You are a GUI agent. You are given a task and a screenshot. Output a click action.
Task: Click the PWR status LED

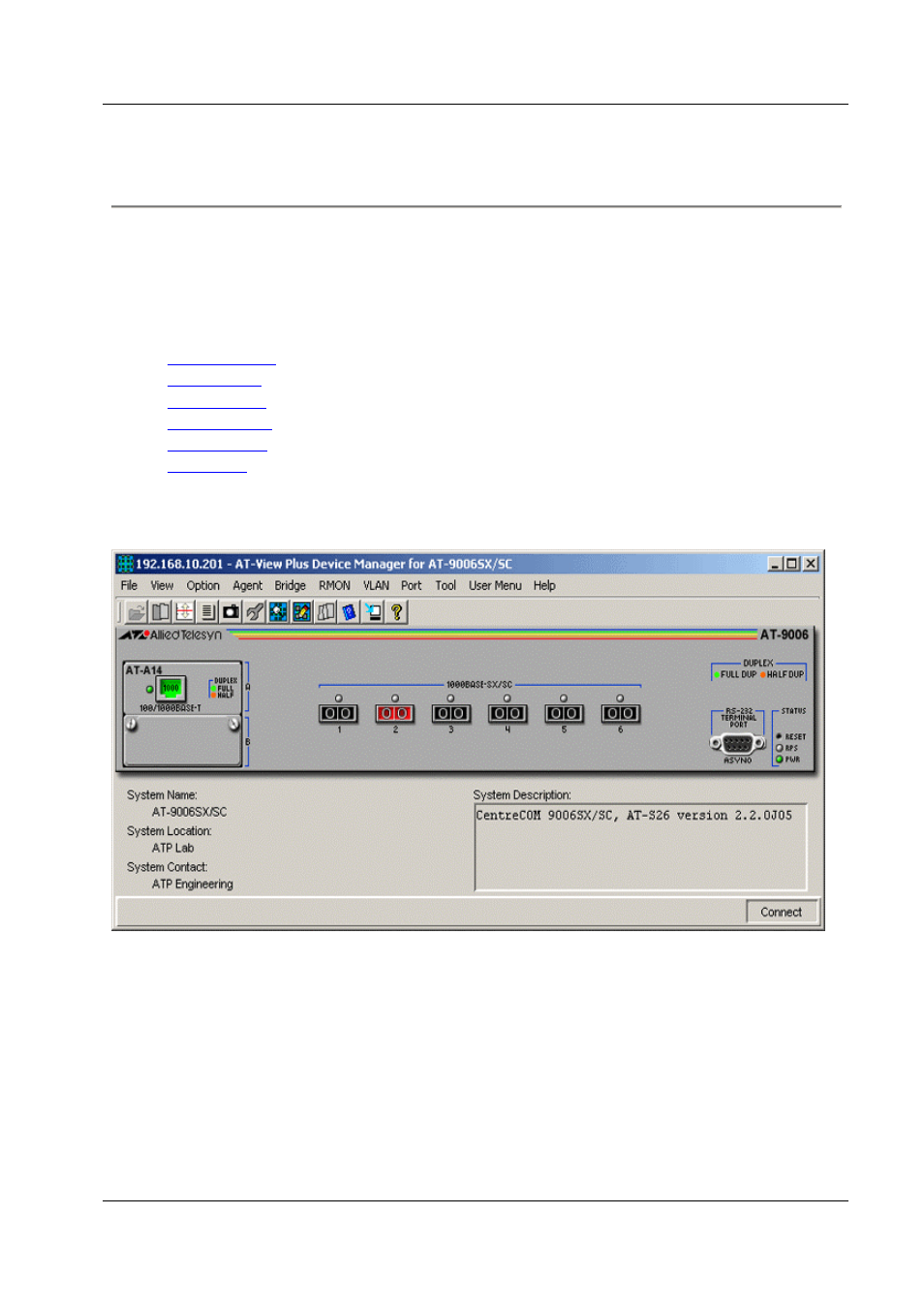pos(779,760)
